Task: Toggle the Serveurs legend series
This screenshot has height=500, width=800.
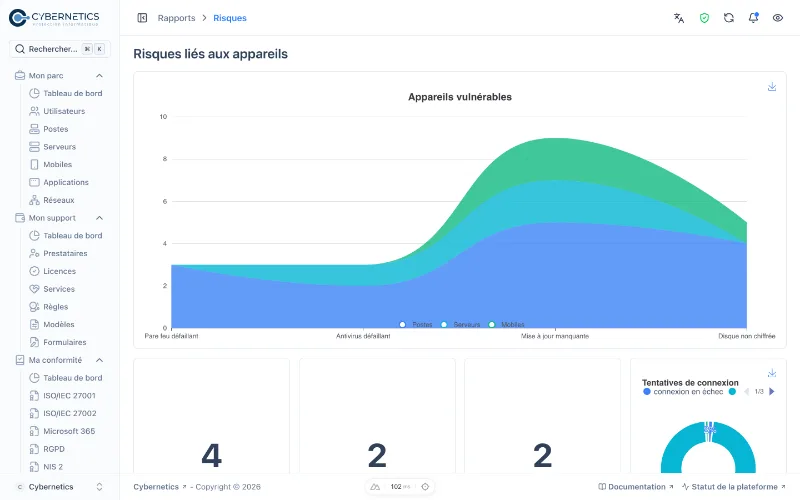Action: pos(461,324)
